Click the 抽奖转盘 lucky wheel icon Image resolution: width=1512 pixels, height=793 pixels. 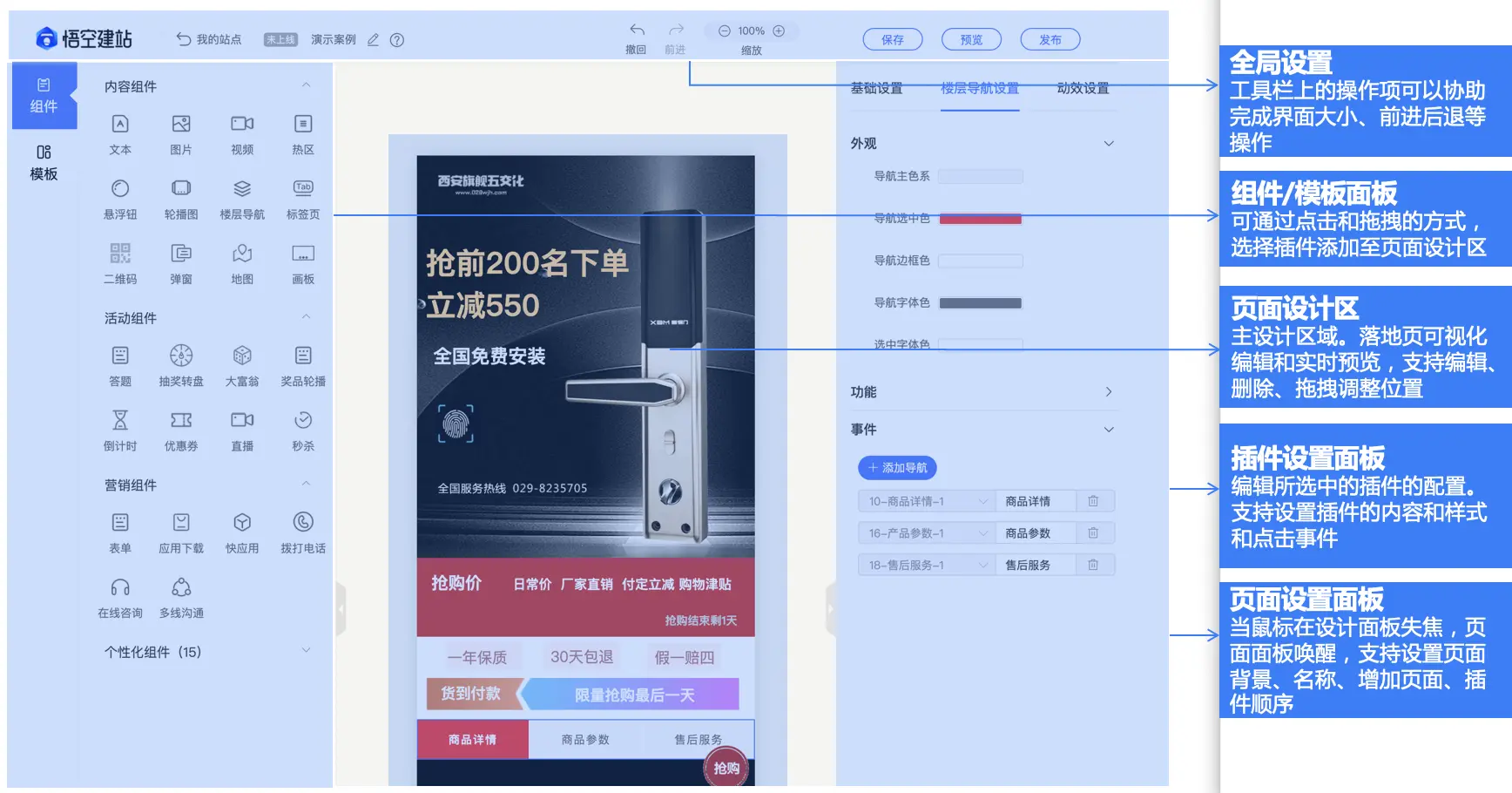[180, 355]
